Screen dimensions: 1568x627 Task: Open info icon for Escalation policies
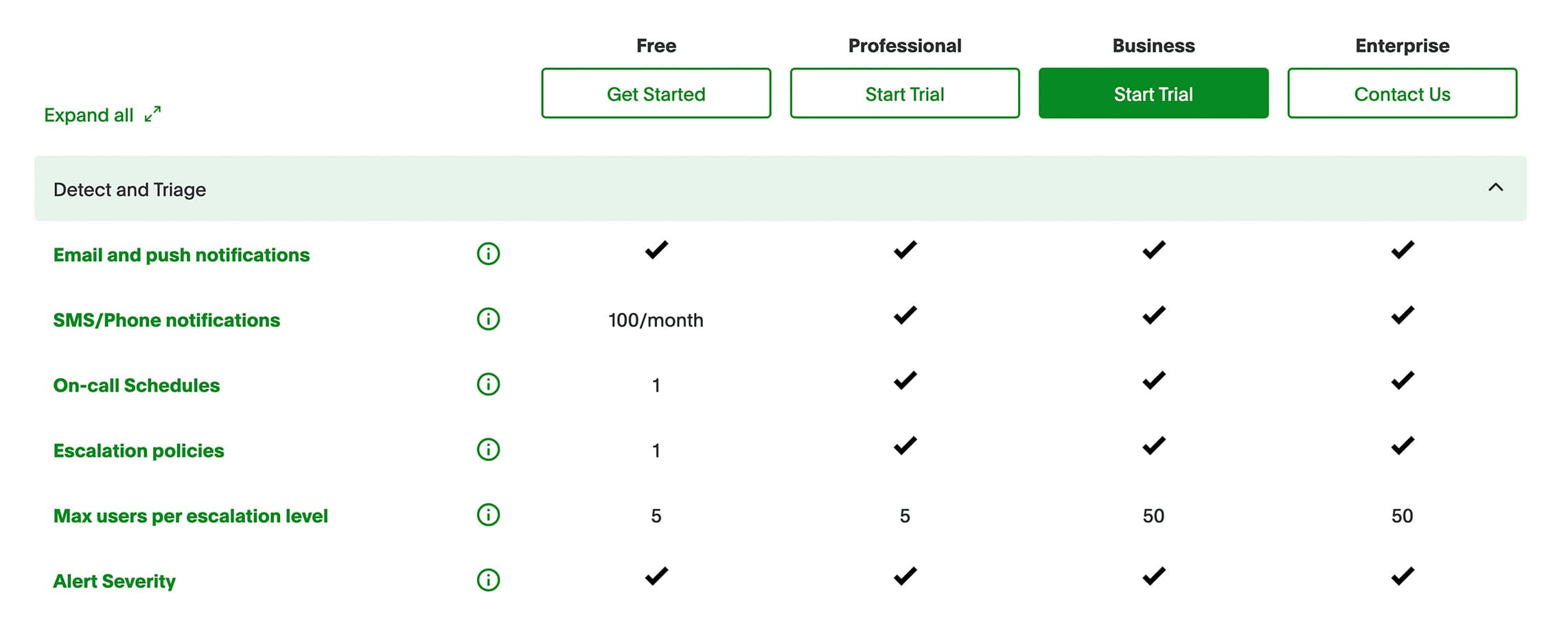(488, 450)
